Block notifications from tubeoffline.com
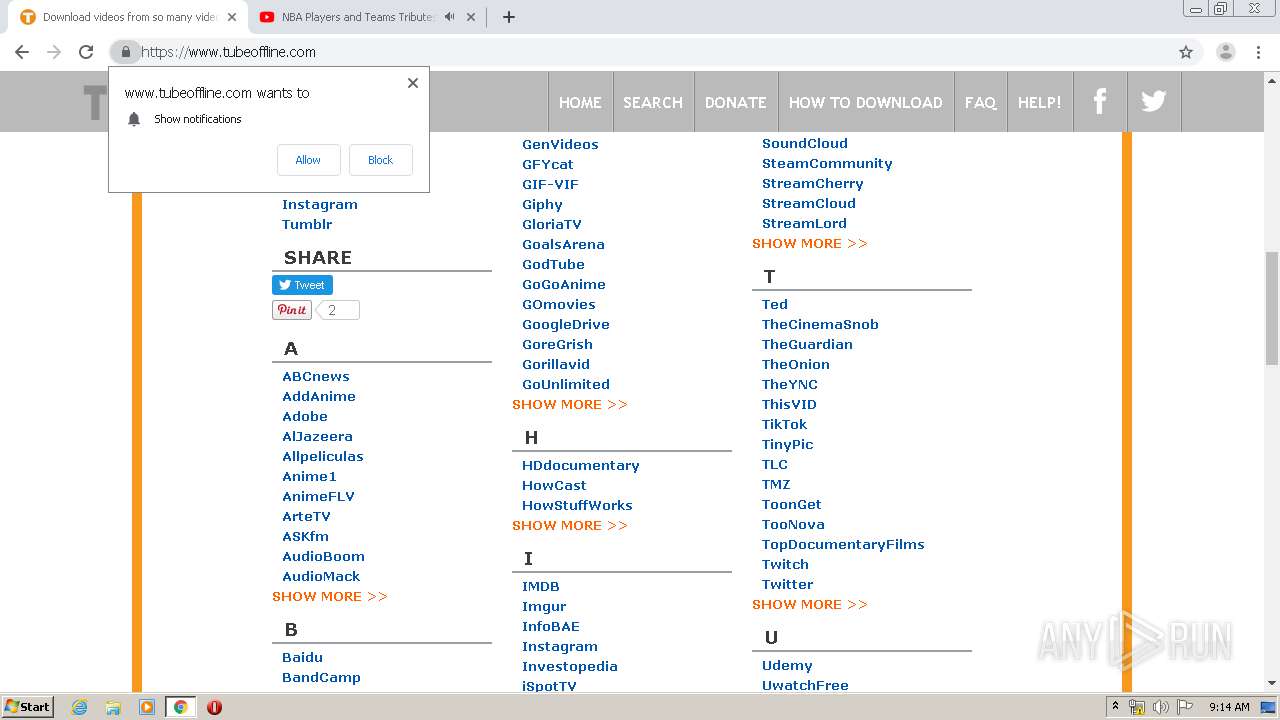This screenshot has height=720, width=1280. [x=380, y=160]
